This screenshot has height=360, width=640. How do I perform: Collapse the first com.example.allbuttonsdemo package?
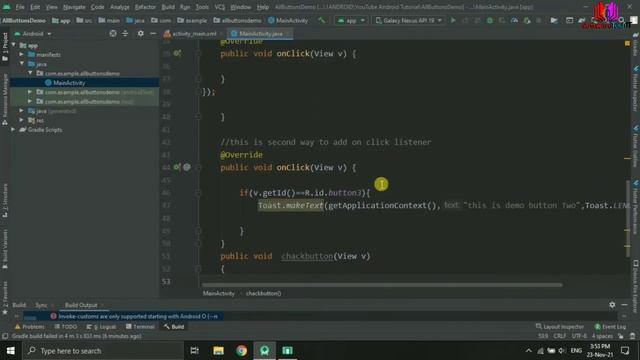coord(30,73)
